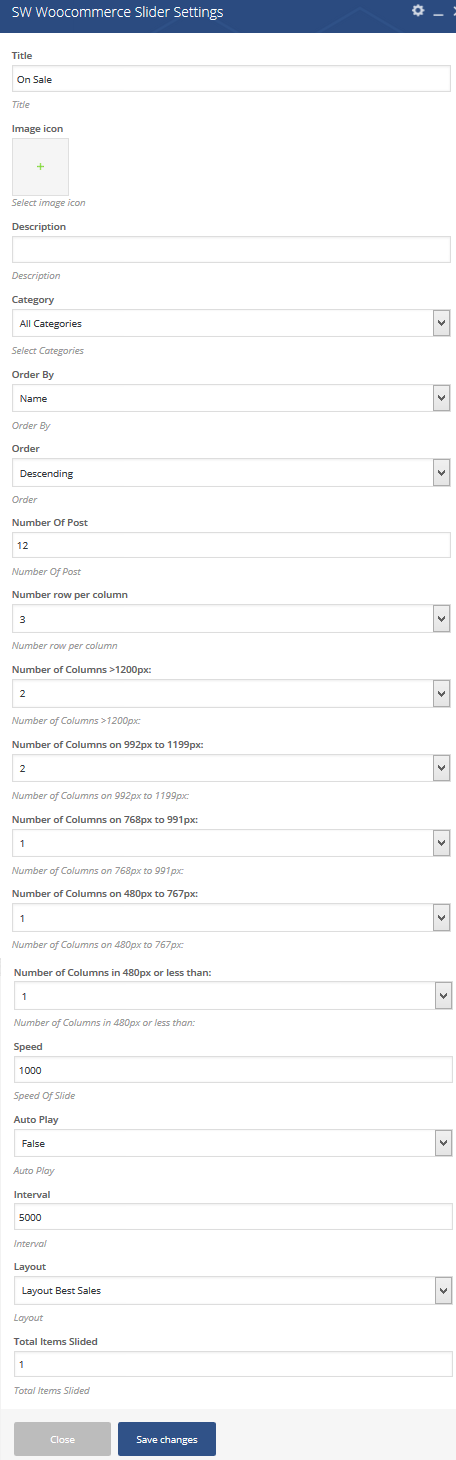Viewport: 456px width, 1460px height.
Task: Open the Order dropdown set to Descending
Action: [231, 472]
